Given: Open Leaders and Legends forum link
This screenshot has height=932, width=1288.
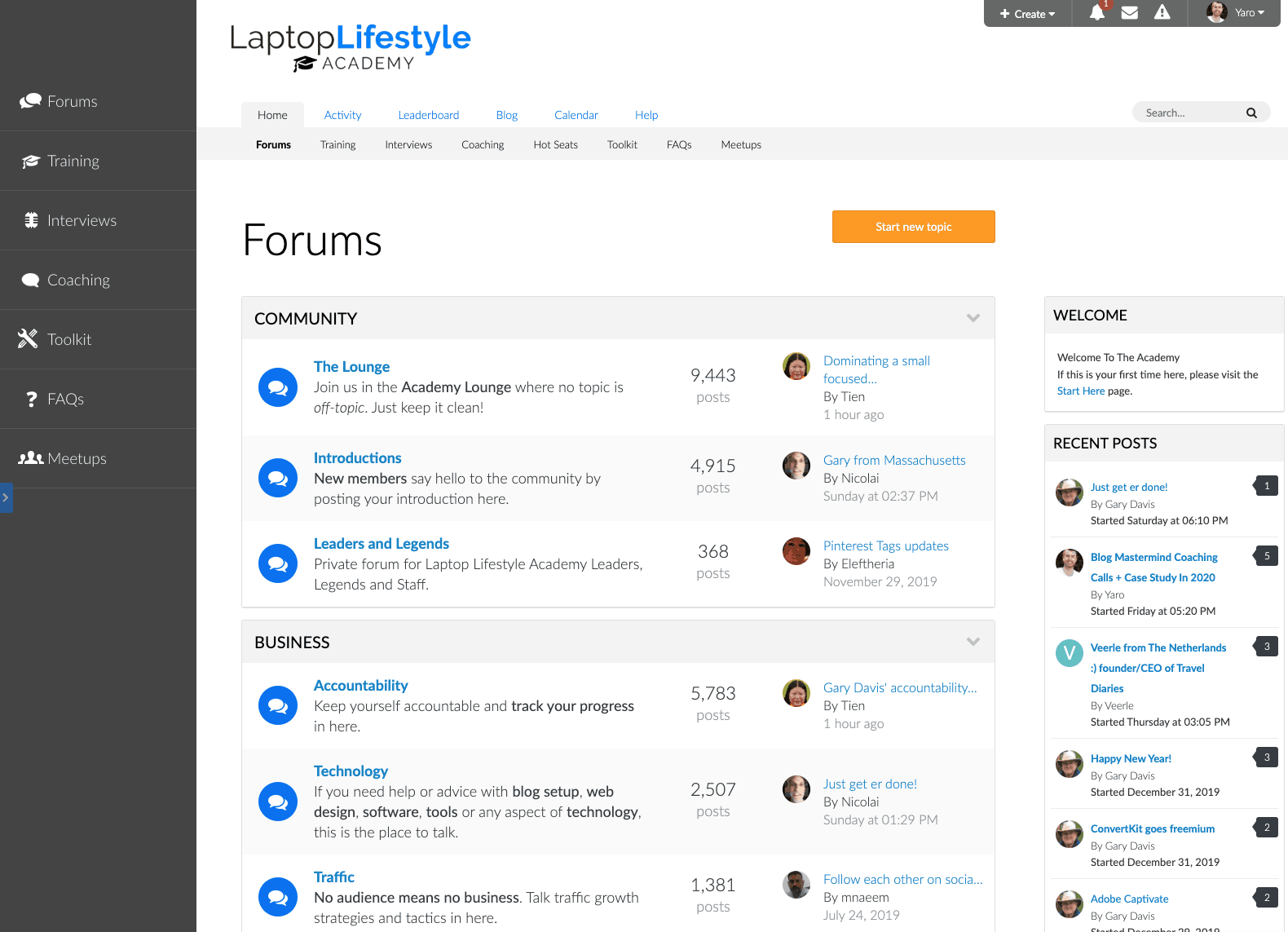Looking at the screenshot, I should click(x=382, y=544).
